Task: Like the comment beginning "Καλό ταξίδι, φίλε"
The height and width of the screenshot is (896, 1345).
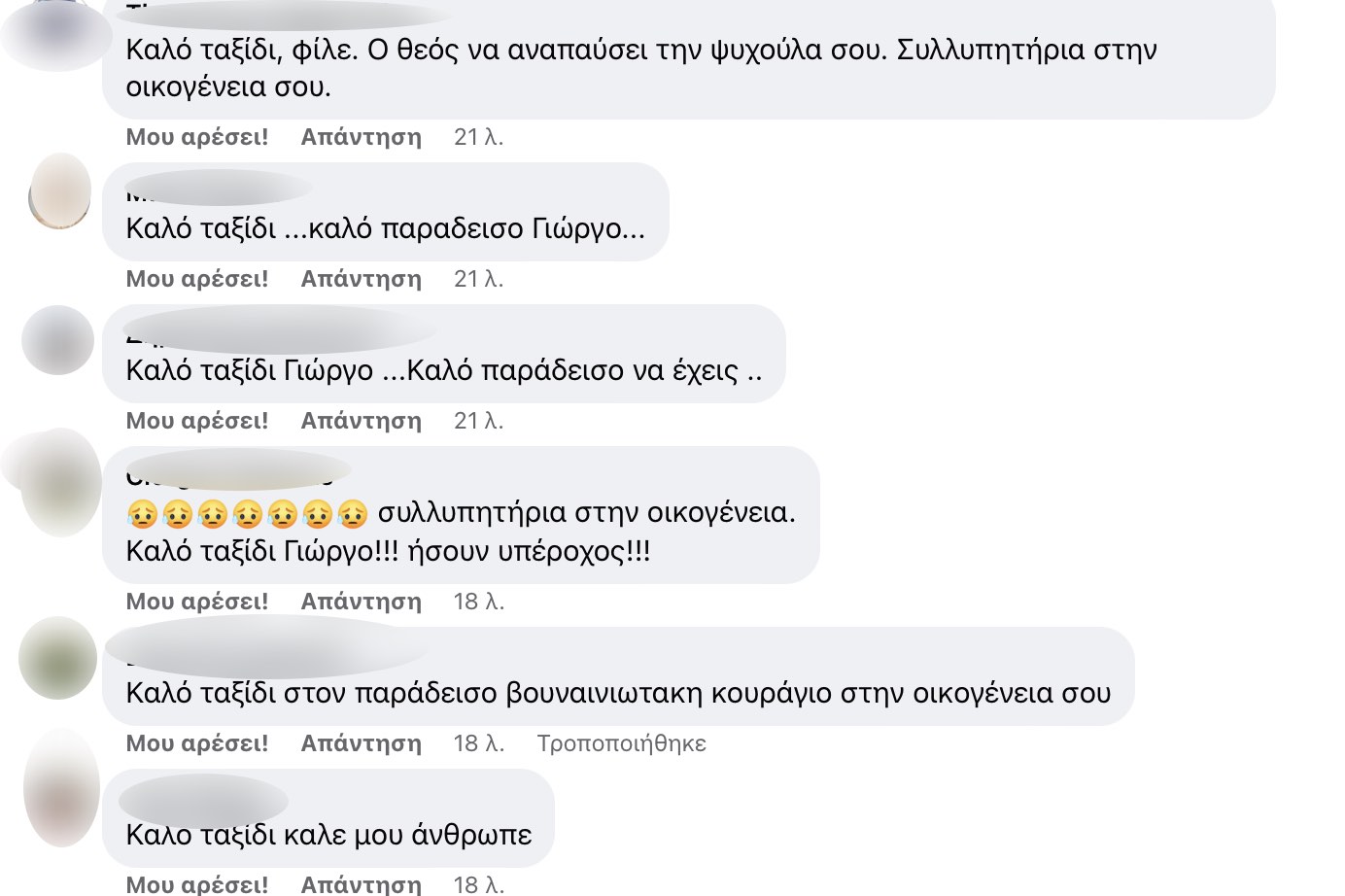Action: (x=196, y=137)
